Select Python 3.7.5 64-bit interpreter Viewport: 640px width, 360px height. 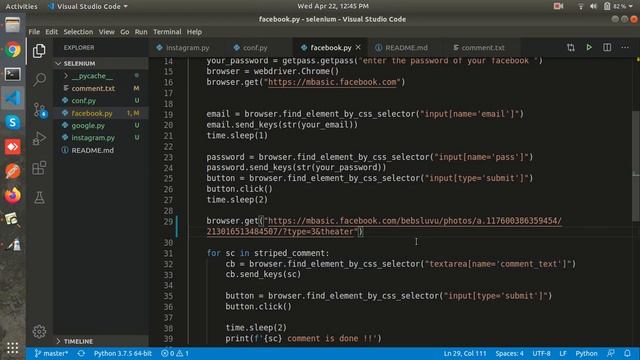click(x=123, y=353)
